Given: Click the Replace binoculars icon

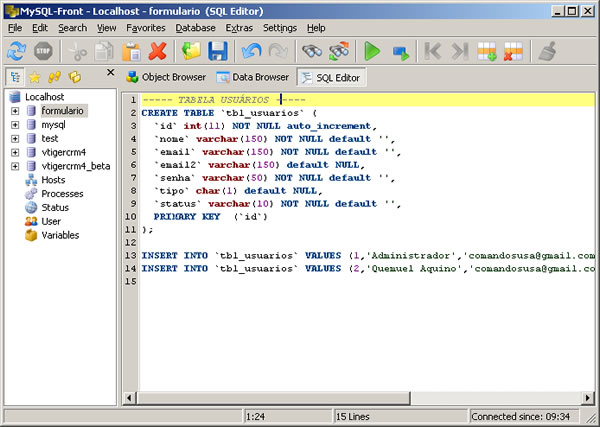Looking at the screenshot, I should 339,51.
